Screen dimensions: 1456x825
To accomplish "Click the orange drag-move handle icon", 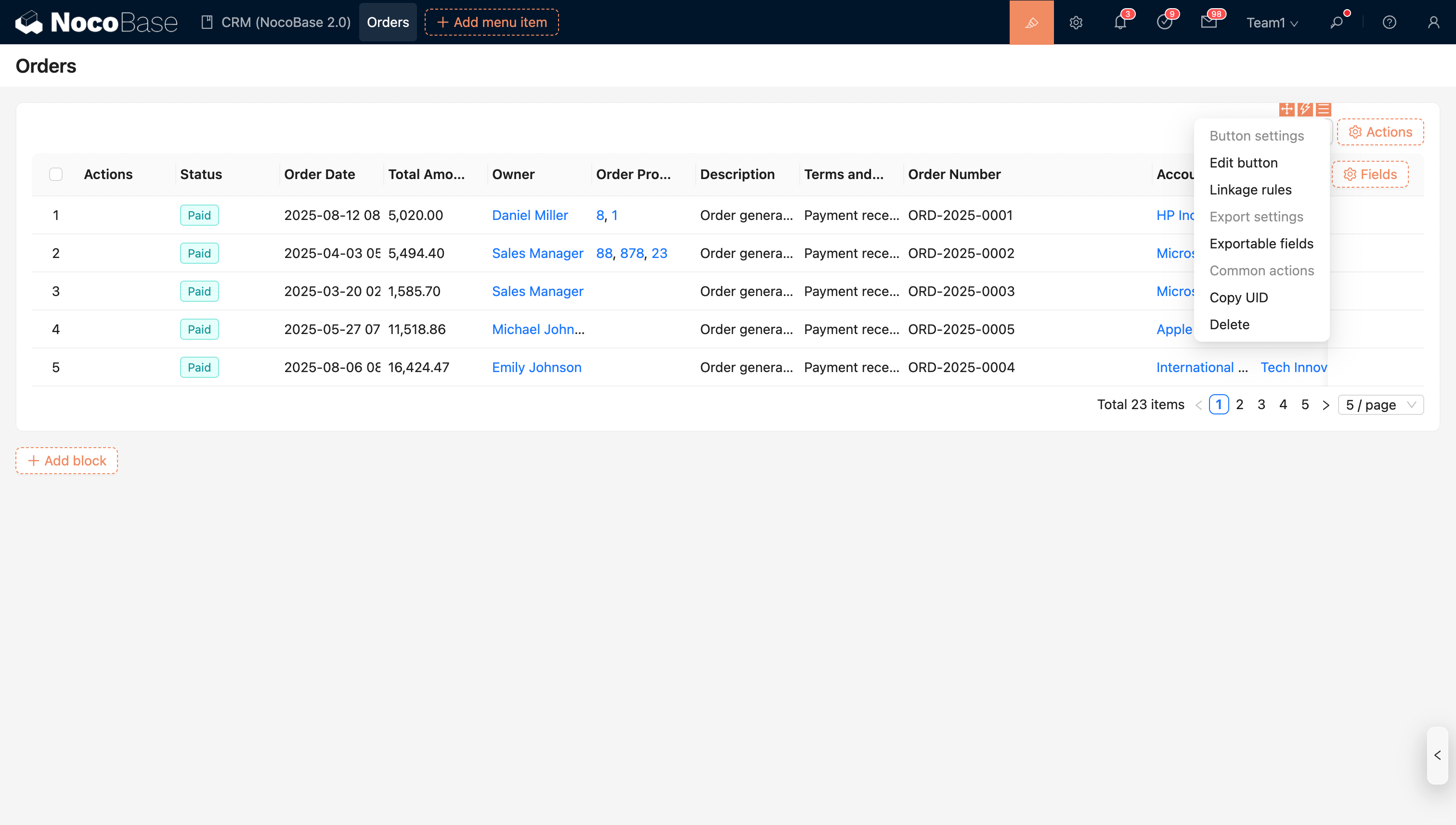I will click(x=1287, y=109).
